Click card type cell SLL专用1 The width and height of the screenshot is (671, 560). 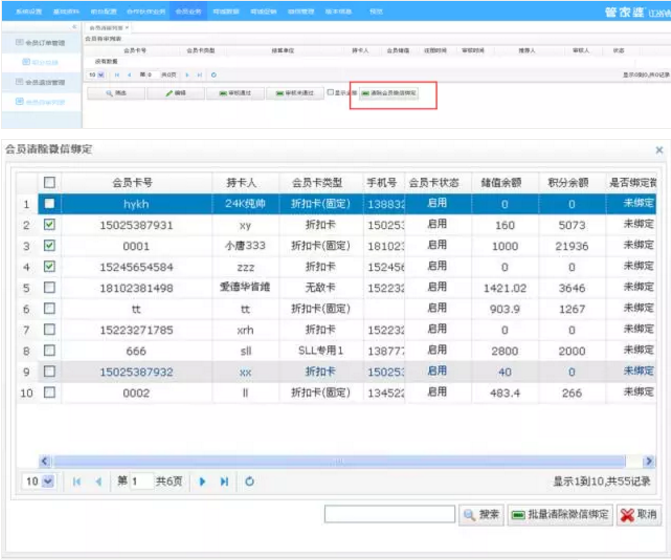[x=321, y=351]
